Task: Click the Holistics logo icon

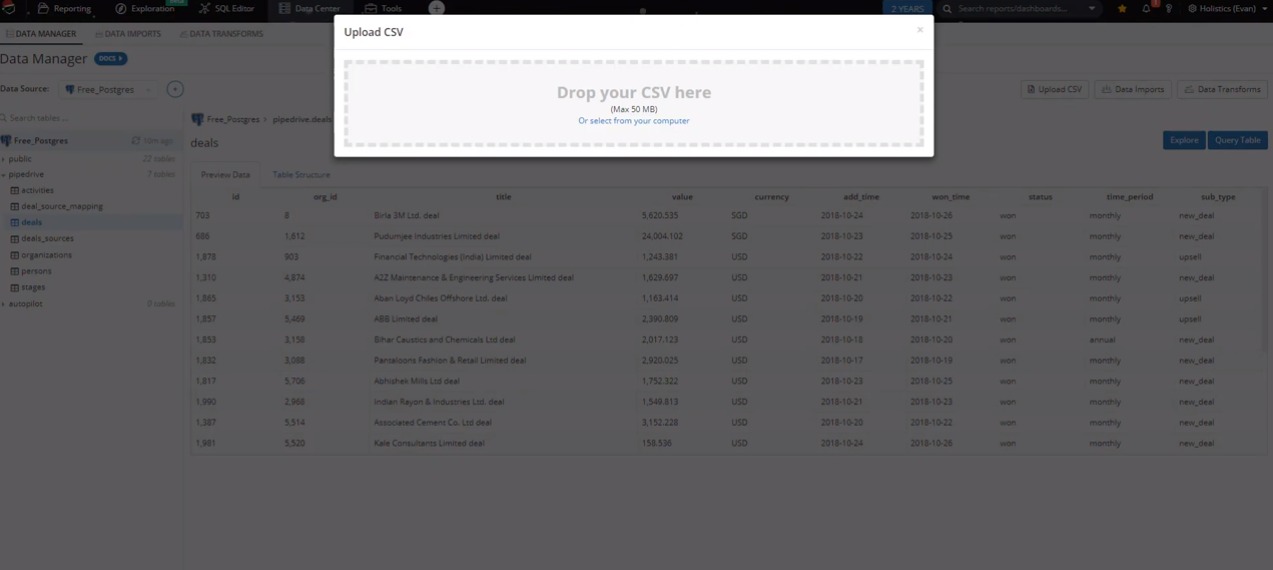Action: [x=9, y=8]
